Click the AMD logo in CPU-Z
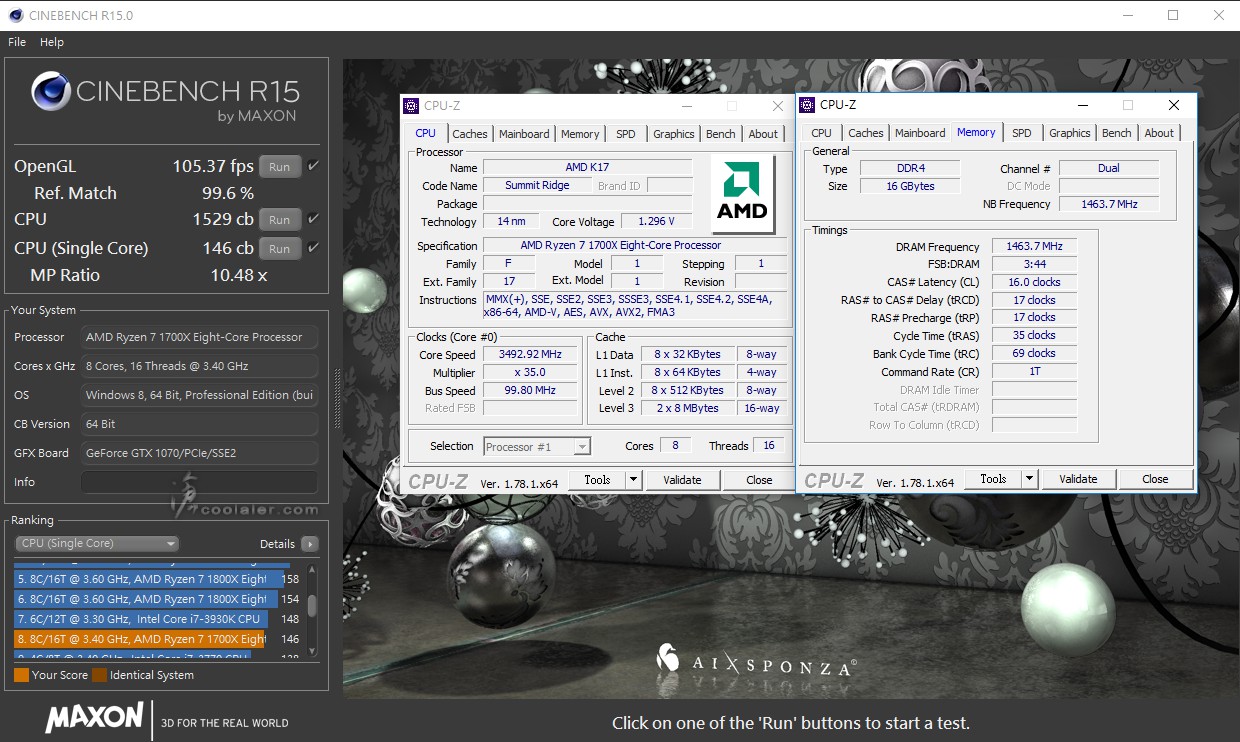Image resolution: width=1240 pixels, height=742 pixels. point(742,194)
